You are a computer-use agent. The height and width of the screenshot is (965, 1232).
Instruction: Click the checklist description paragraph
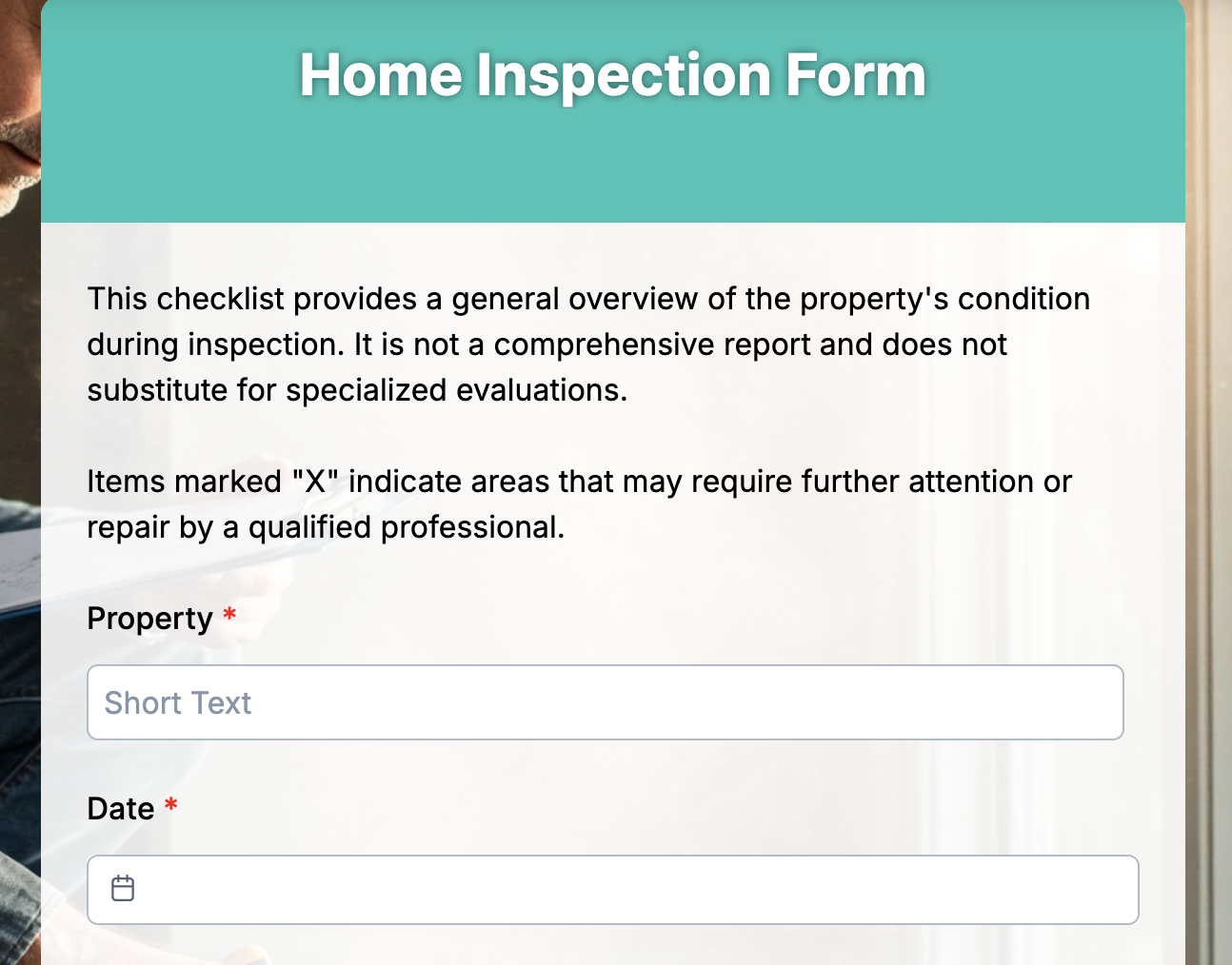[587, 344]
